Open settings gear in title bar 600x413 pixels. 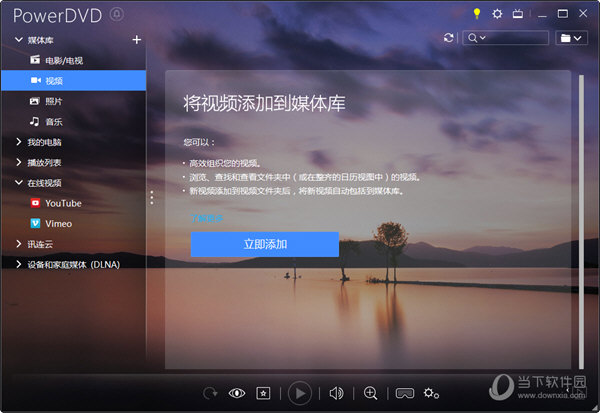pyautogui.click(x=497, y=14)
